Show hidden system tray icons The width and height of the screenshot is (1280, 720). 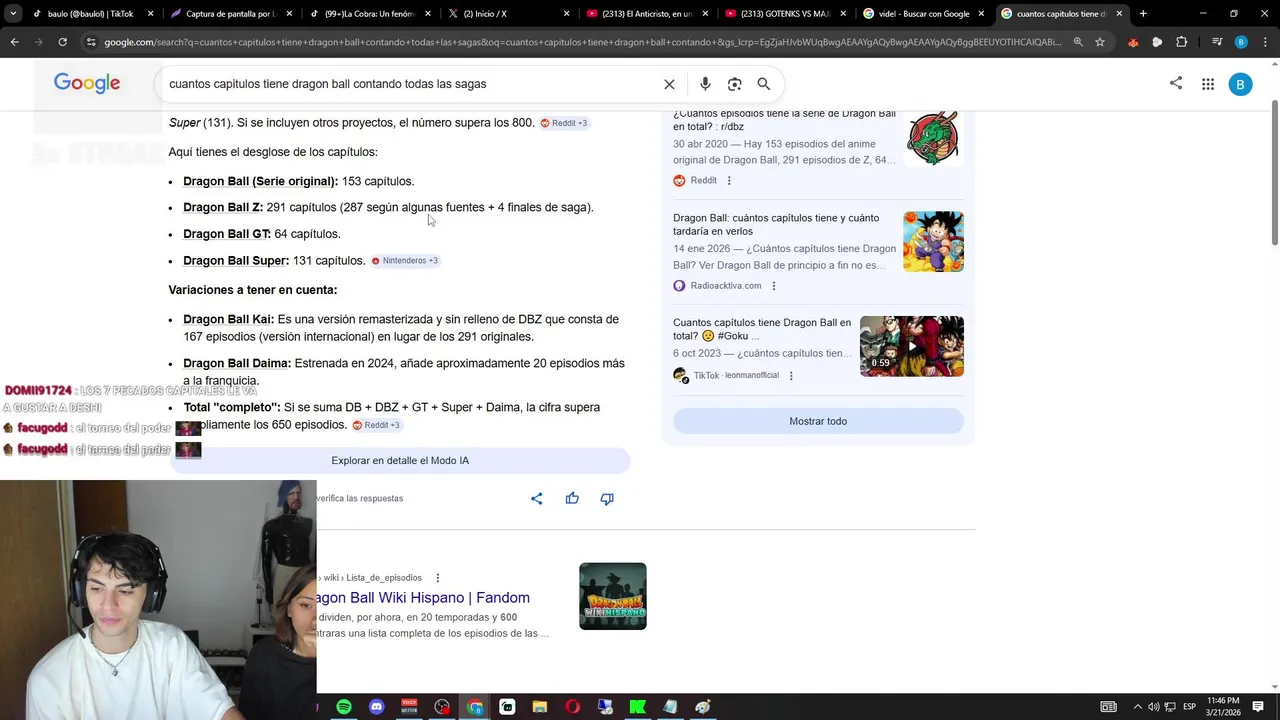1137,707
